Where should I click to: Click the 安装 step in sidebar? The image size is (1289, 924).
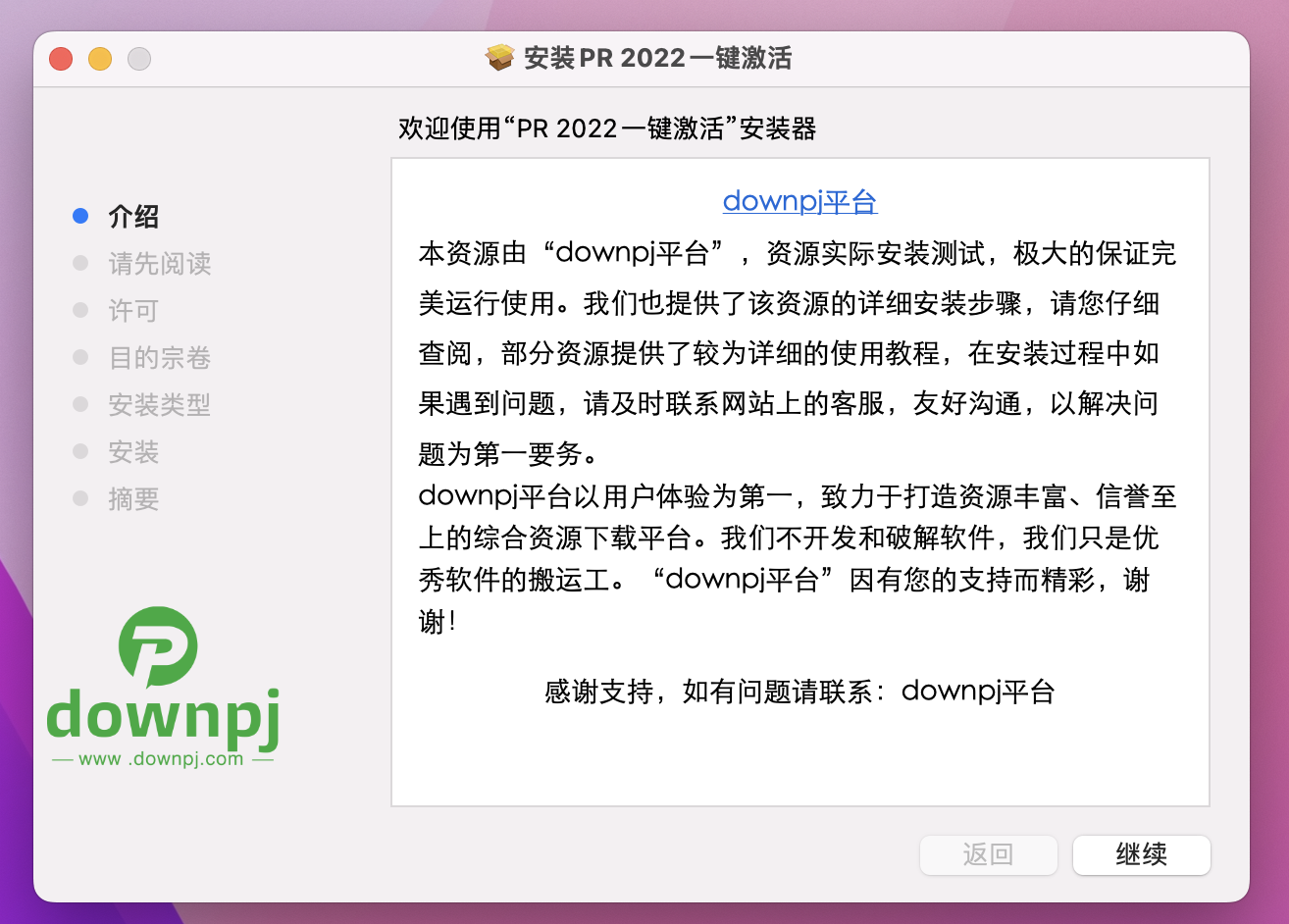(133, 452)
